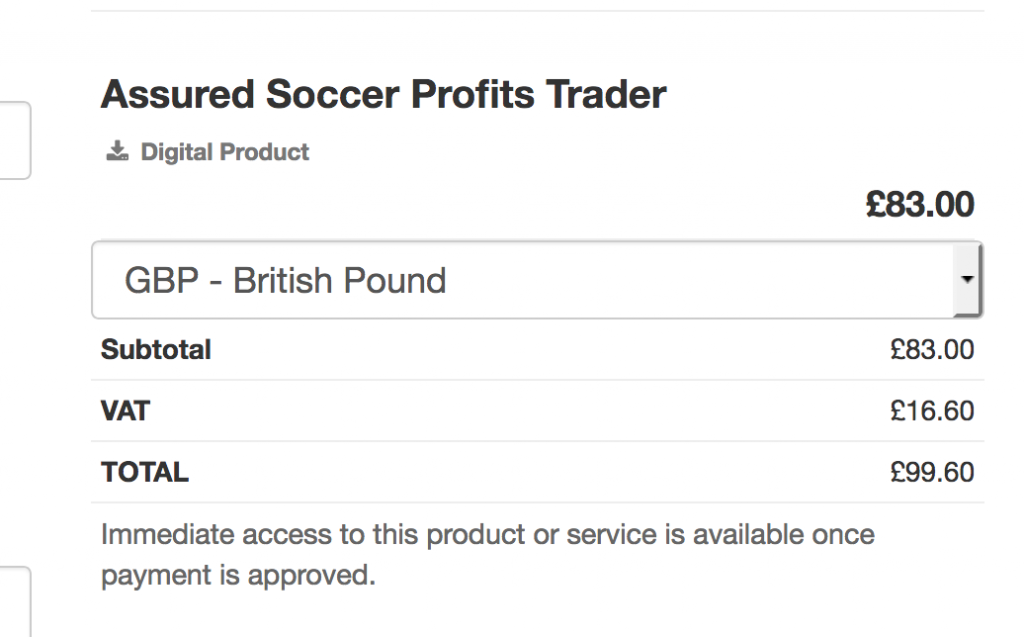Click the bold £83.00 product price
The height and width of the screenshot is (637, 1024).
click(920, 204)
